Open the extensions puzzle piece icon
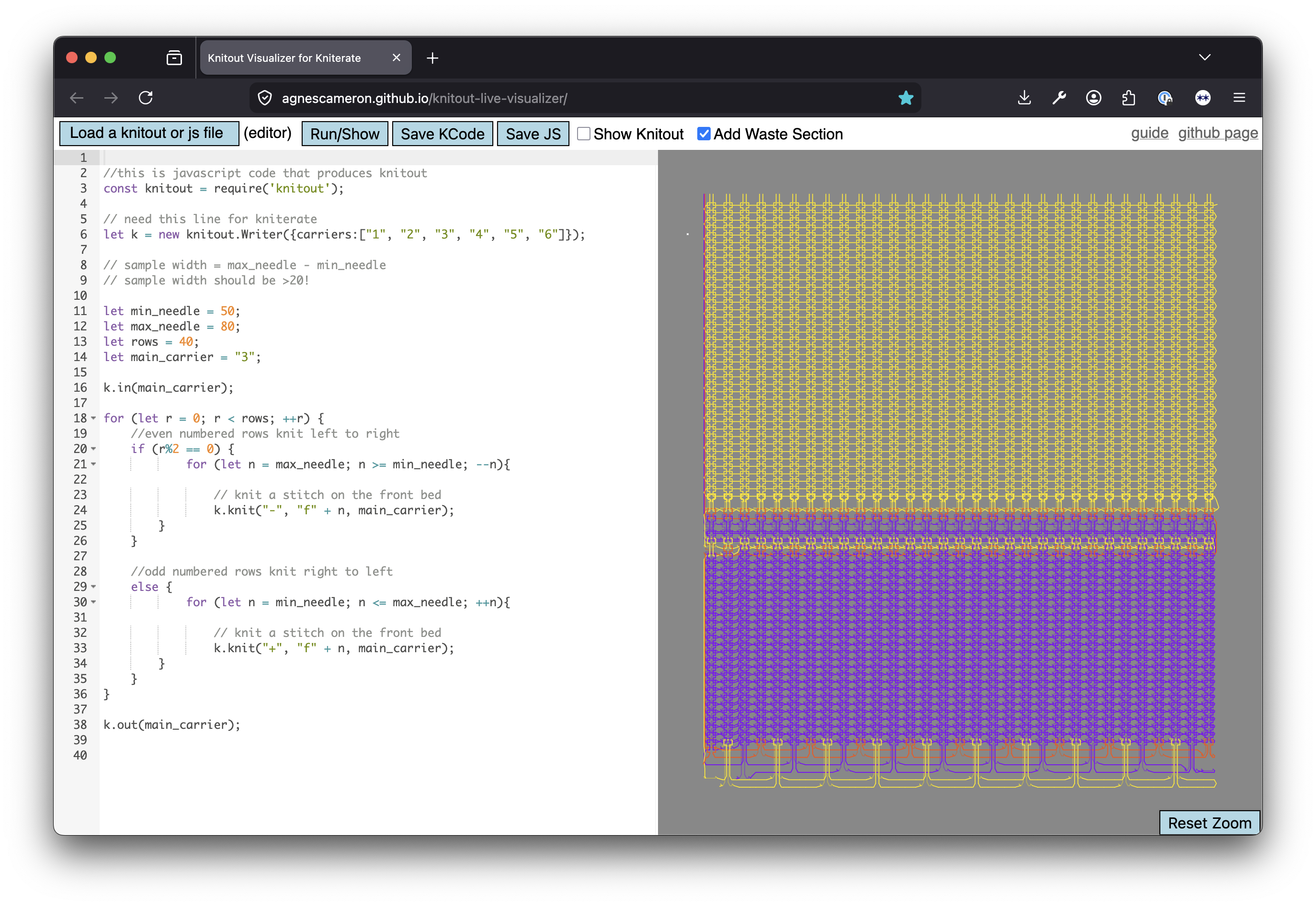 point(1129,98)
